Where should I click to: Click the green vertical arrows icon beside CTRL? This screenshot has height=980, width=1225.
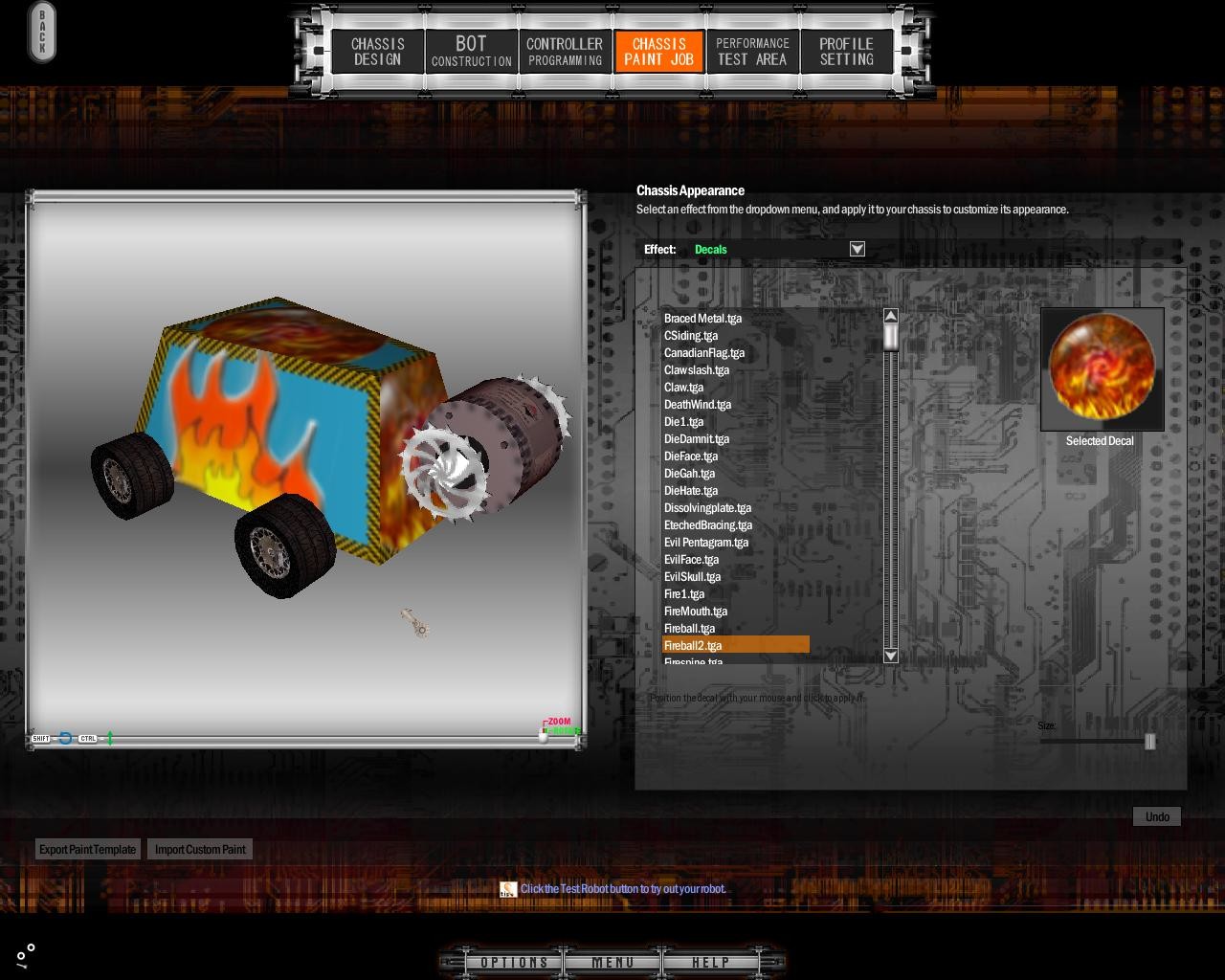(x=110, y=738)
